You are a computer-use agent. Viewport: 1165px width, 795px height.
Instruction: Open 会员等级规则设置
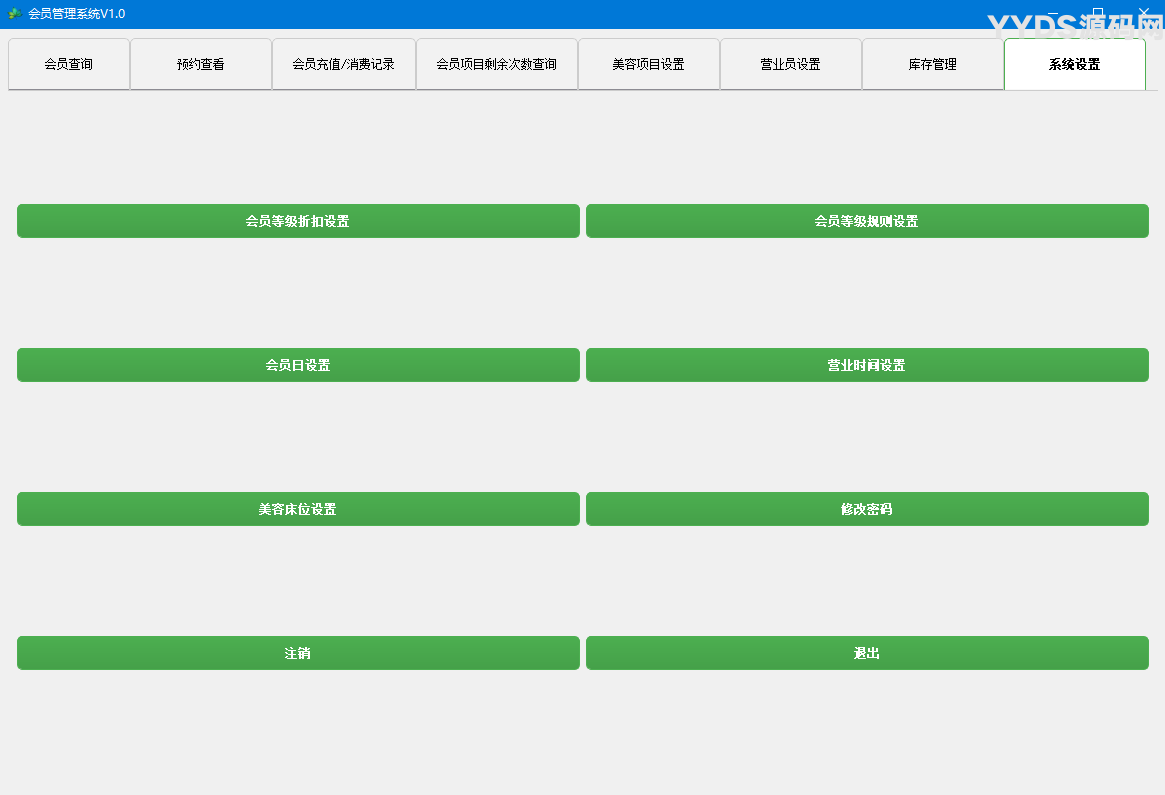tap(866, 220)
